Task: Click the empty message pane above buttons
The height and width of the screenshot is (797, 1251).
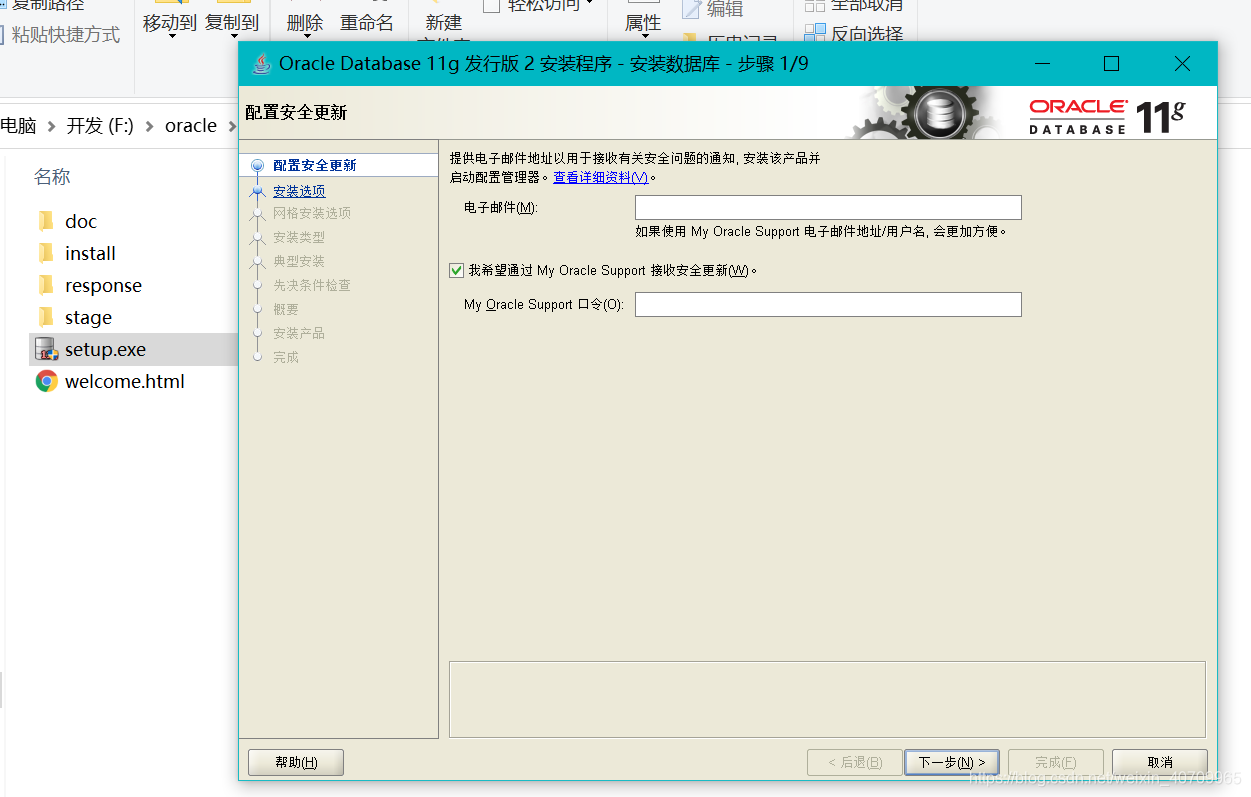Action: [827, 699]
